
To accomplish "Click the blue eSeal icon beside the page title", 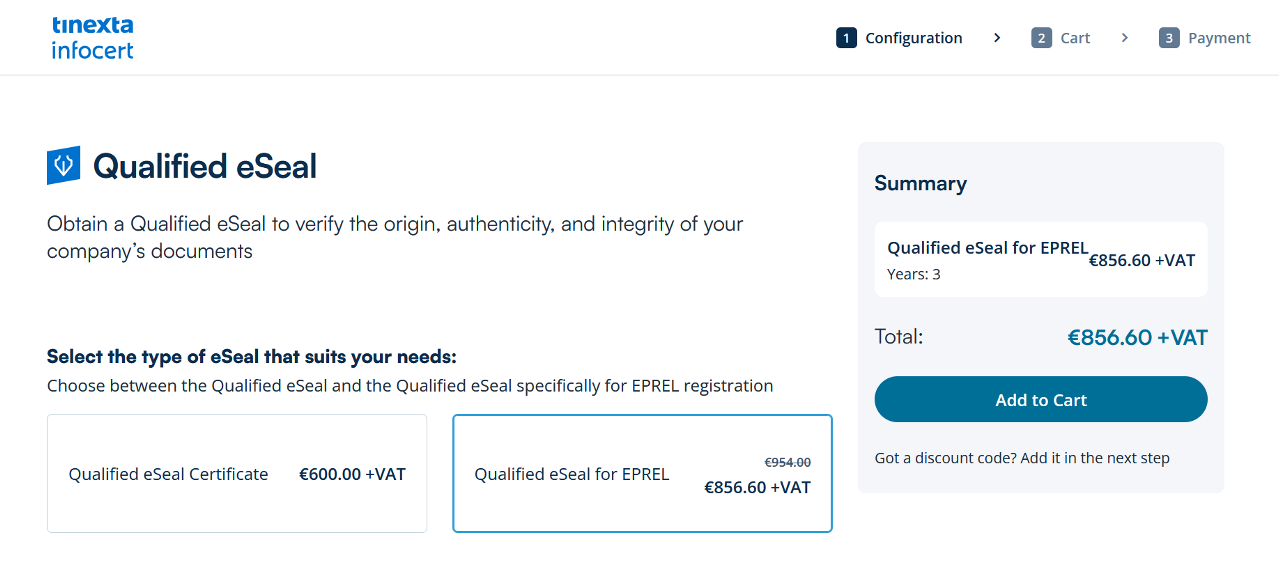I will 63,166.
